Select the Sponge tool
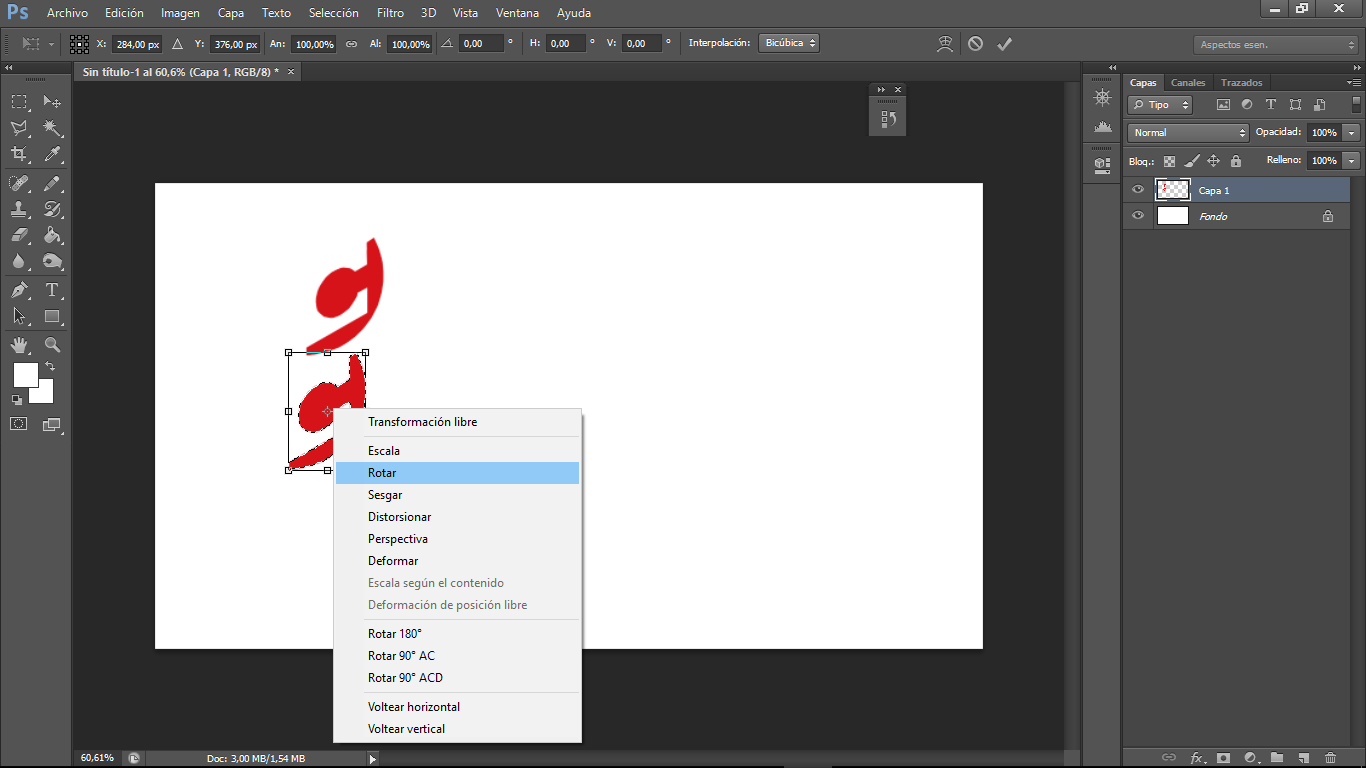Image resolution: width=1366 pixels, height=768 pixels. 53,261
